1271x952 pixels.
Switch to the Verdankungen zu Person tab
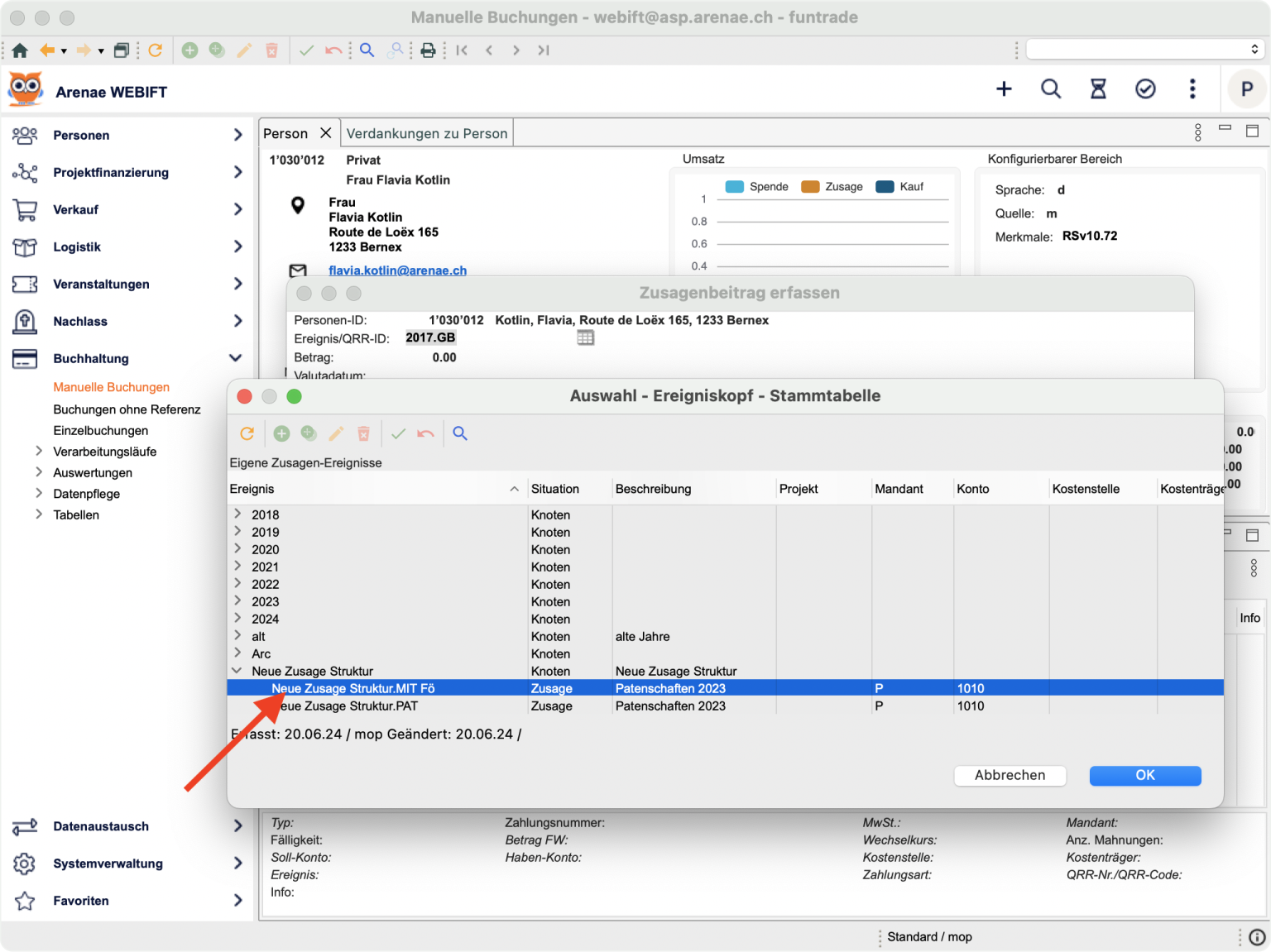coord(426,133)
